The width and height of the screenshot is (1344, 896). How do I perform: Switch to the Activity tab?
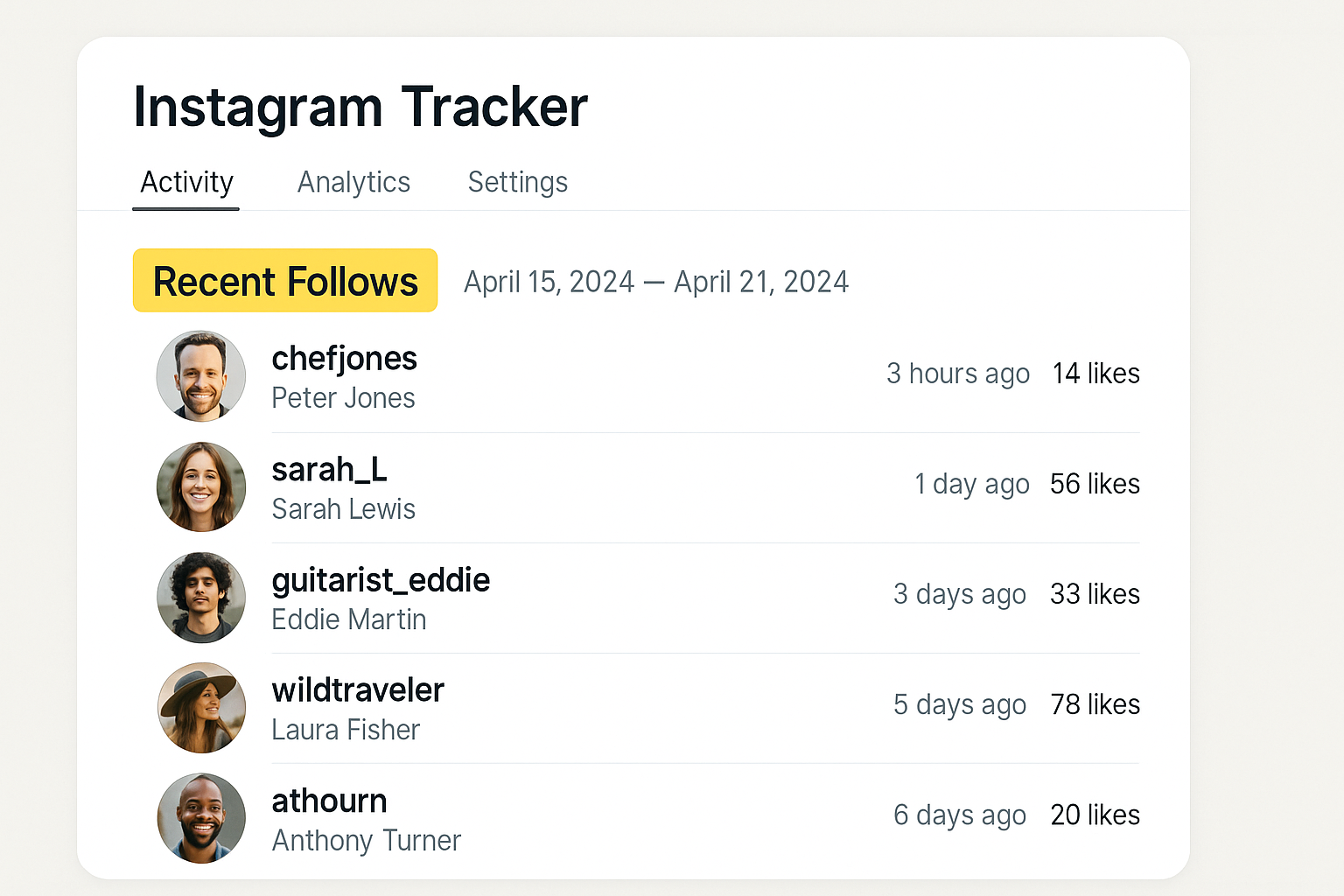(x=186, y=182)
